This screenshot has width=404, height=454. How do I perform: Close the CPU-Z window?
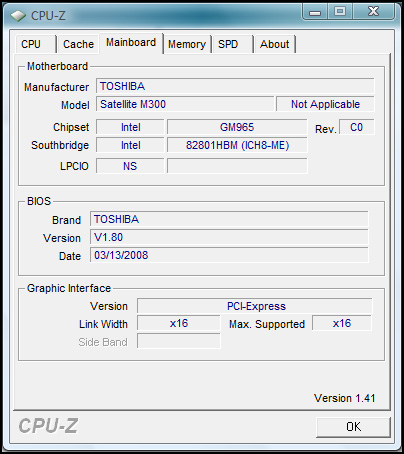click(x=373, y=12)
